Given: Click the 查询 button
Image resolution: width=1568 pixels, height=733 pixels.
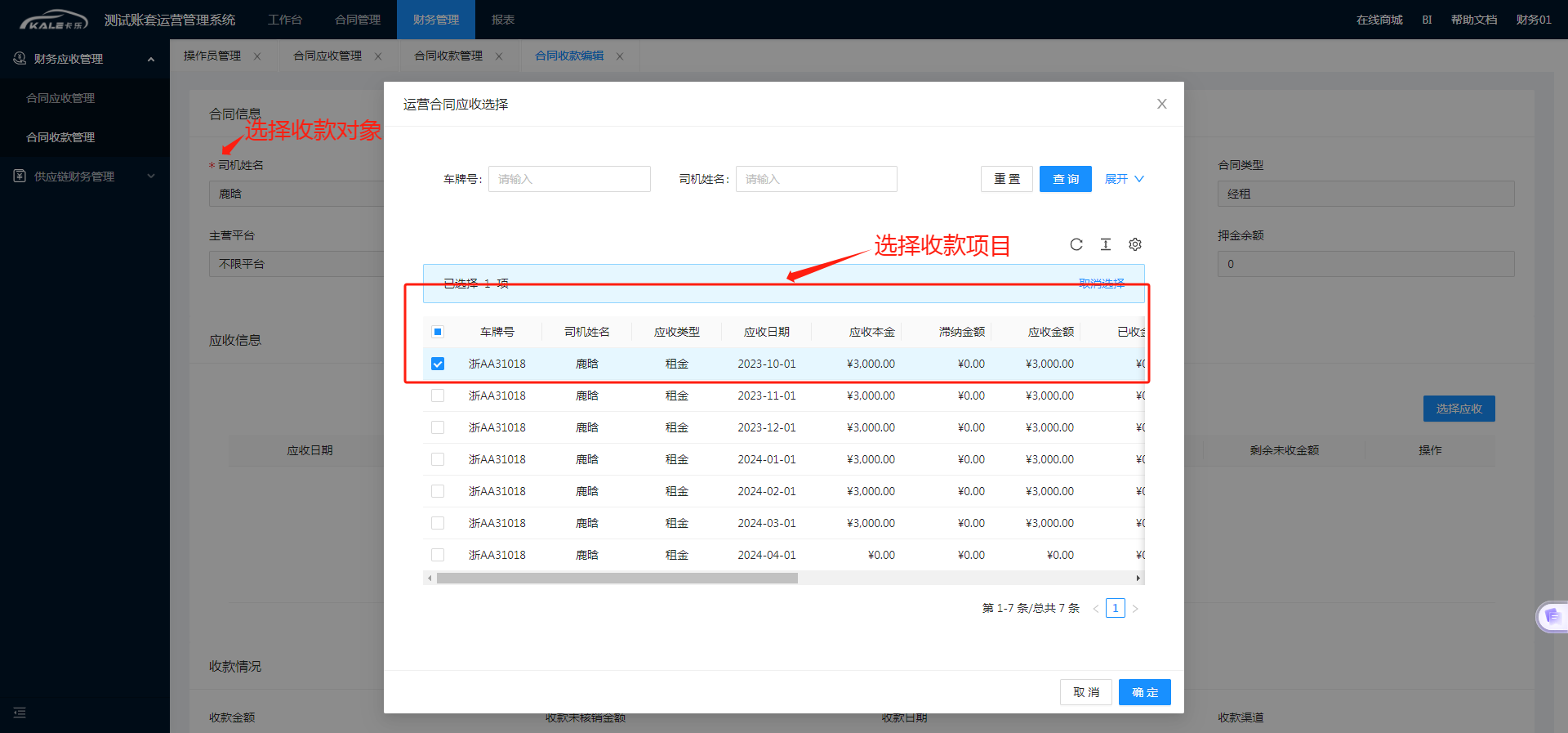Looking at the screenshot, I should click(x=1066, y=179).
